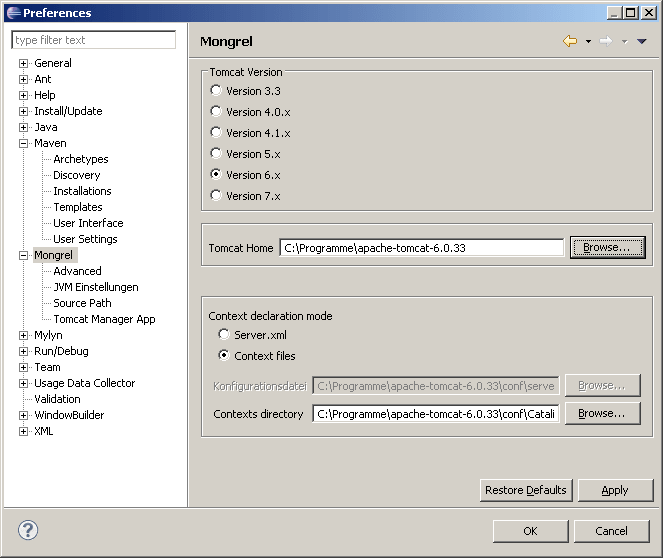Maximize the Preferences window
This screenshot has height=558, width=663.
pos(630,13)
